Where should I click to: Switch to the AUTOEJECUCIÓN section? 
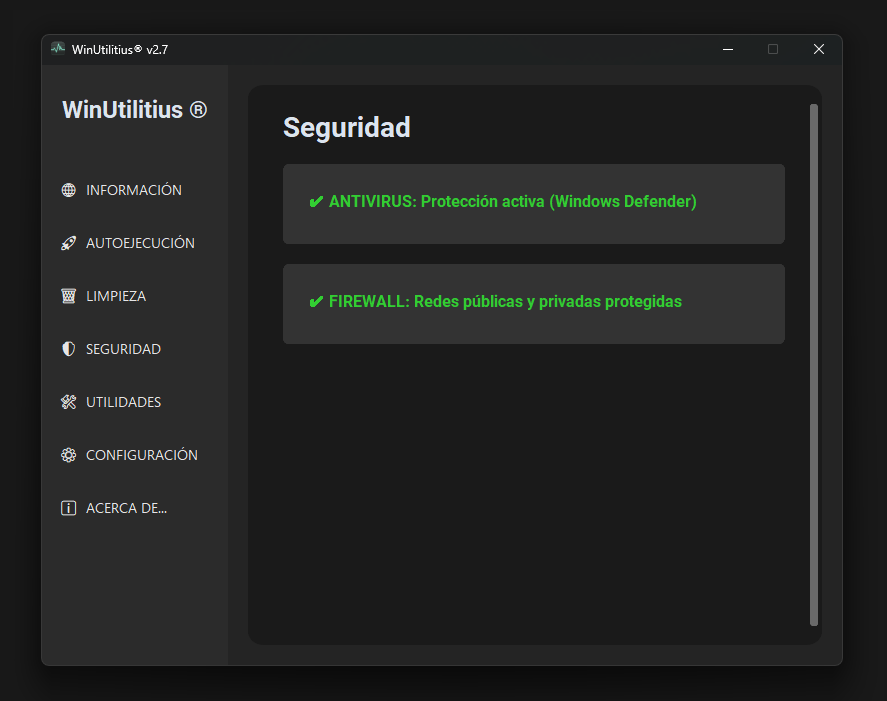point(140,243)
